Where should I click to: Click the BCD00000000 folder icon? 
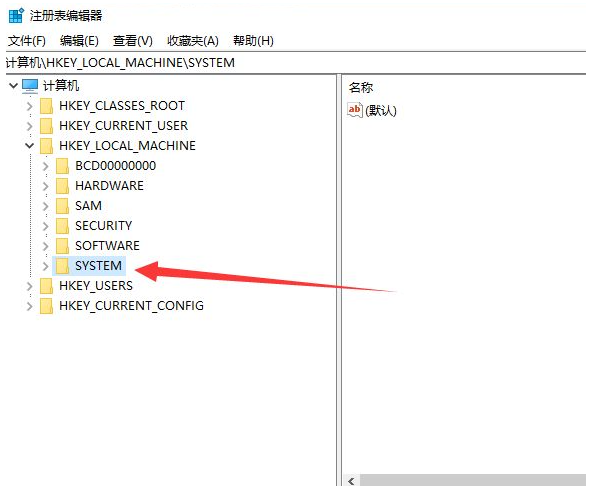coord(62,166)
